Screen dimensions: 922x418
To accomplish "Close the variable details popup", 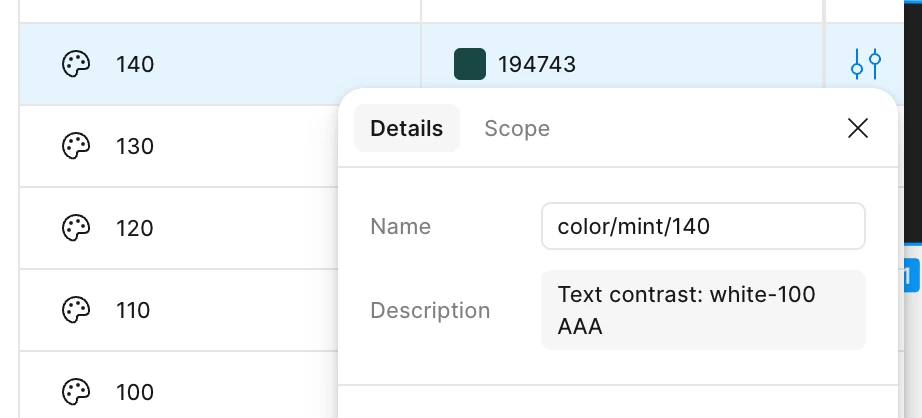I will [x=857, y=128].
